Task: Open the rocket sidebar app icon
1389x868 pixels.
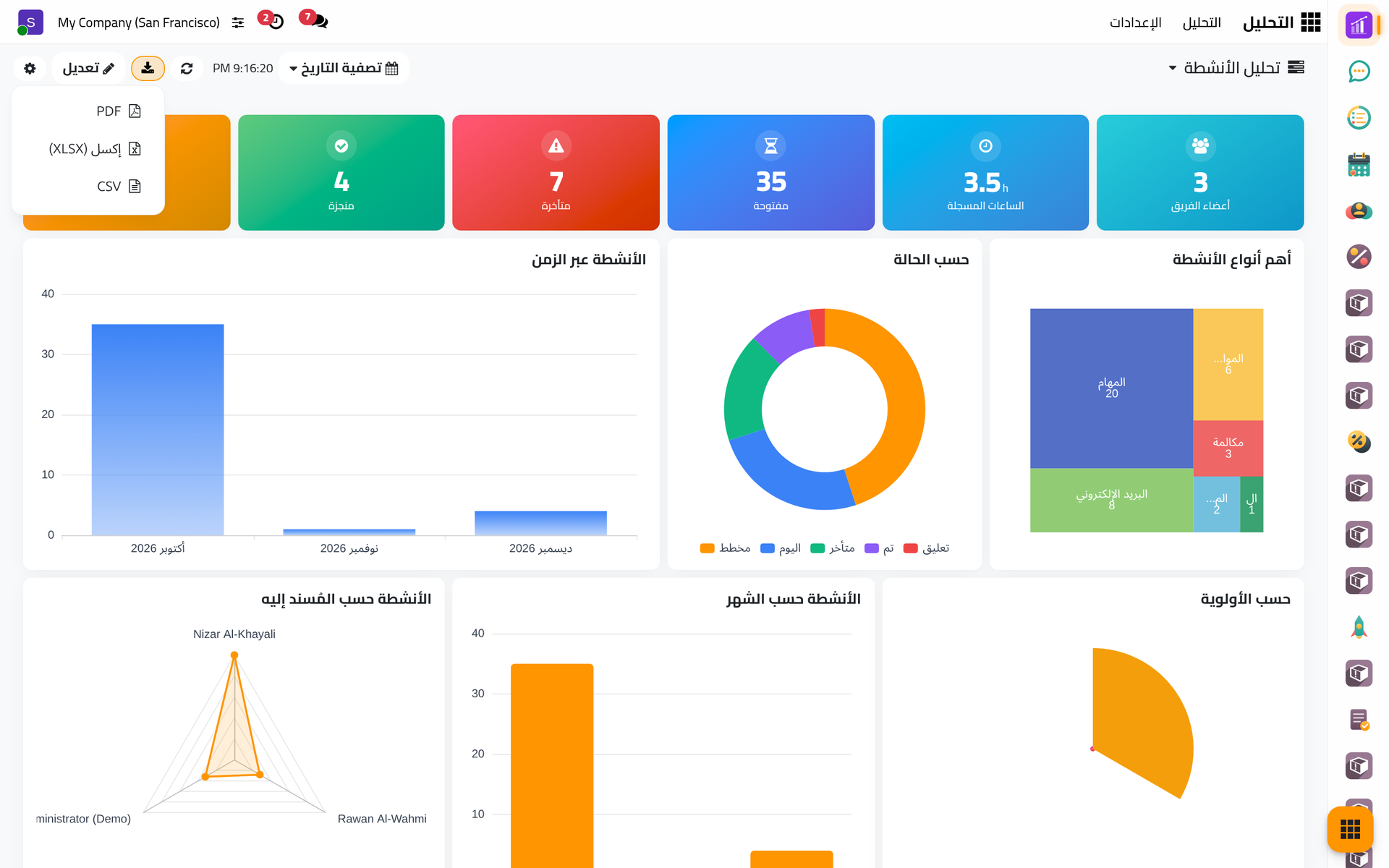Action: pyautogui.click(x=1359, y=627)
